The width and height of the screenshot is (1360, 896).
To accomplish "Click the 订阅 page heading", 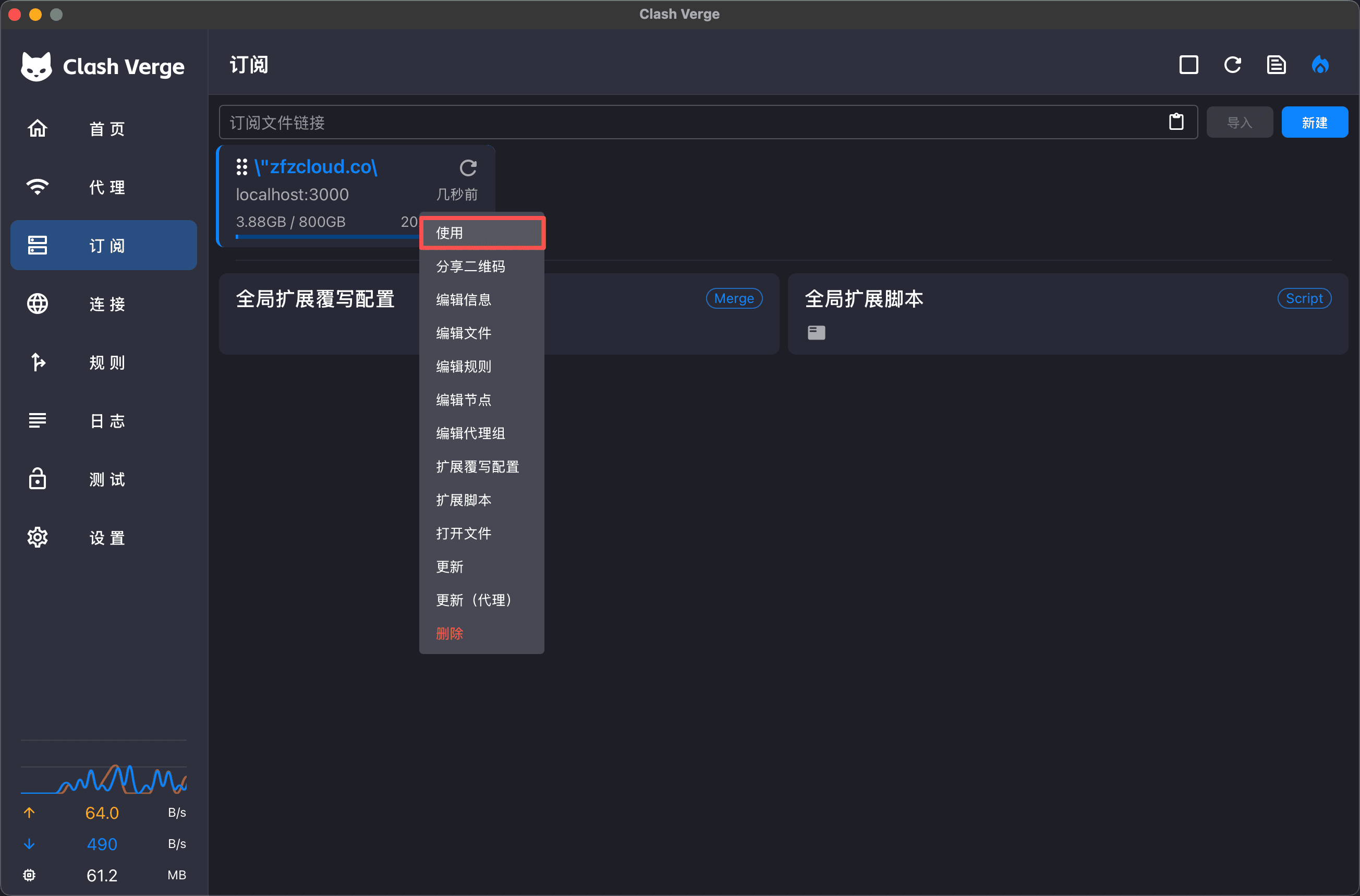I will point(249,65).
